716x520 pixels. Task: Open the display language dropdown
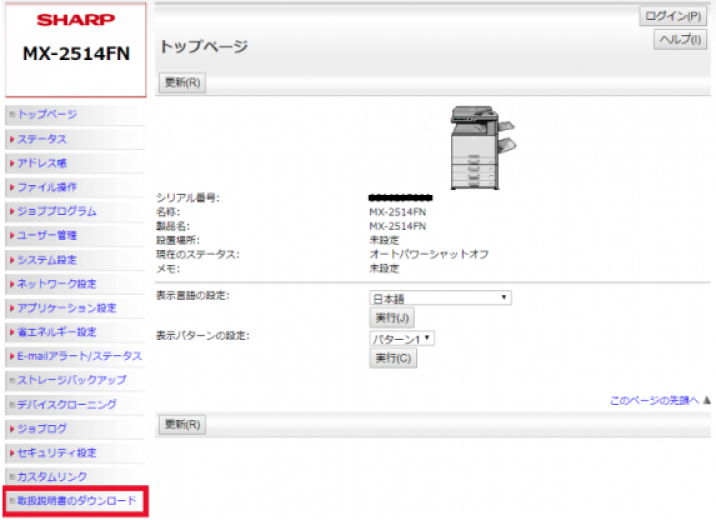(x=440, y=298)
